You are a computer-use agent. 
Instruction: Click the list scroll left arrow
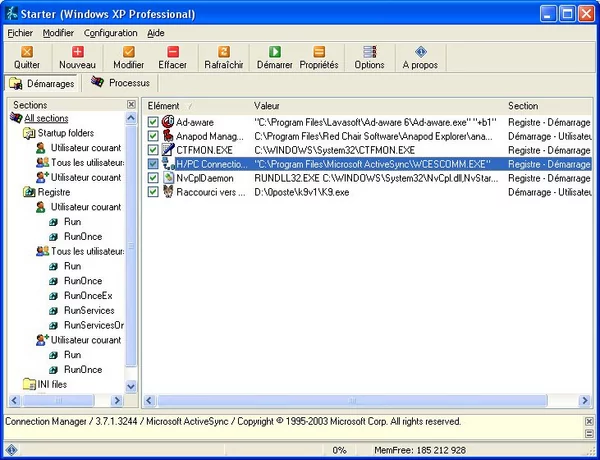click(149, 400)
